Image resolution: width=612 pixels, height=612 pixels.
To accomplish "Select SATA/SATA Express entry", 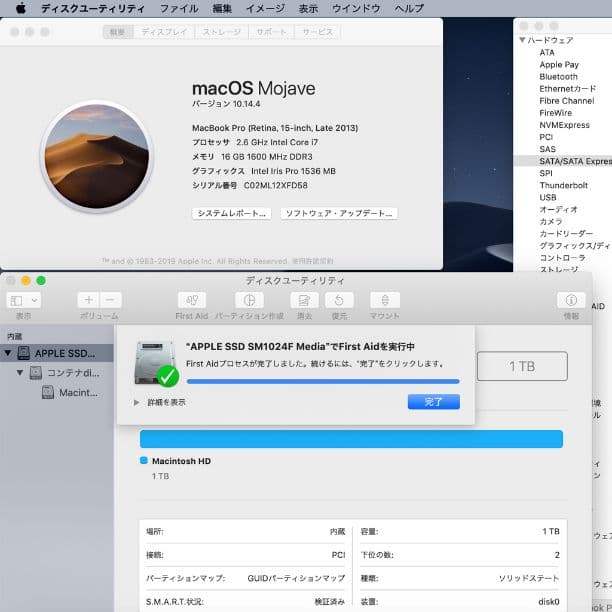I will click(563, 161).
